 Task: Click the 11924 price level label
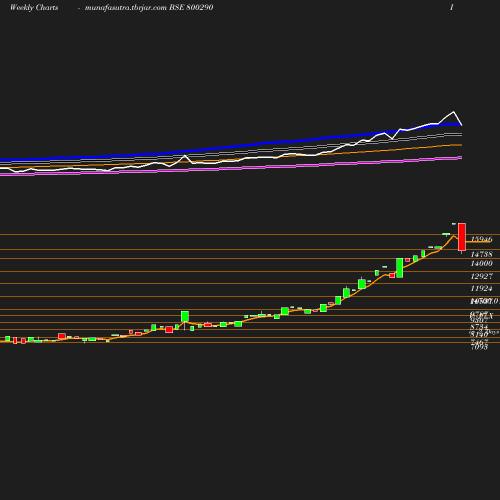point(481,288)
